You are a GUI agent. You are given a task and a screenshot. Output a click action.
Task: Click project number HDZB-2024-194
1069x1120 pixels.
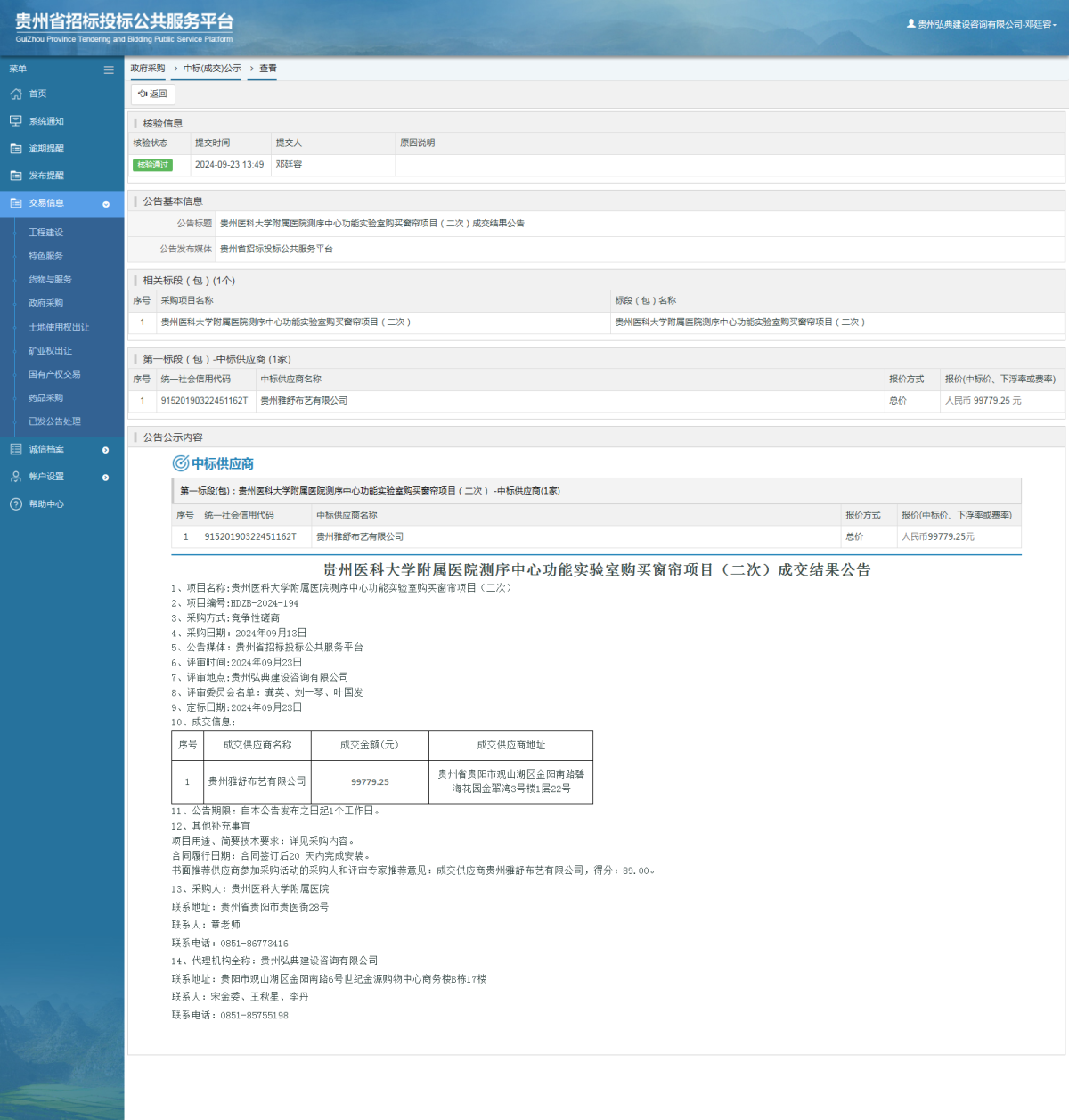(x=265, y=603)
